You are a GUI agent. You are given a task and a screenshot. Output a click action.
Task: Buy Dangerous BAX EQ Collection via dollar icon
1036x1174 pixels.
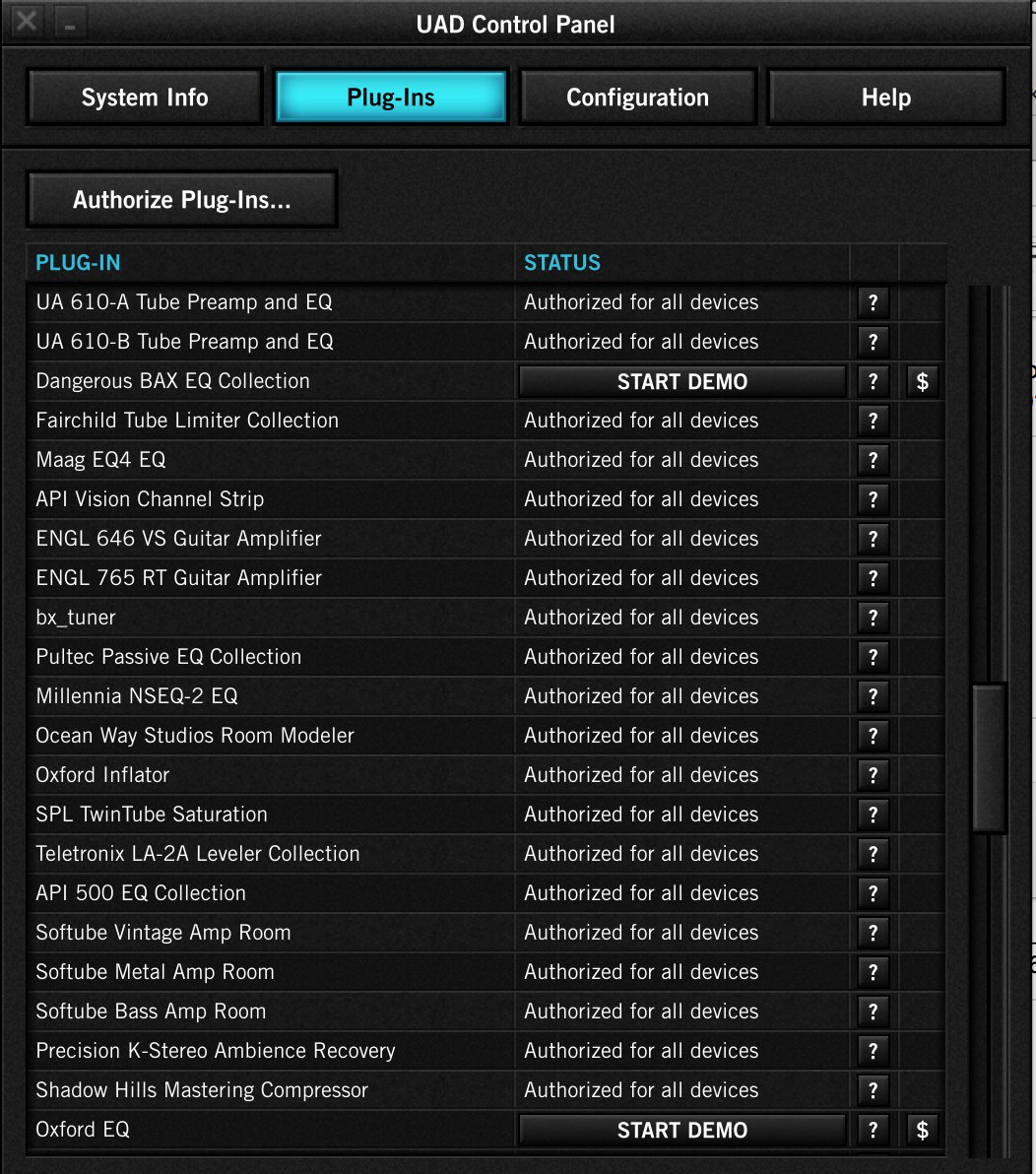[922, 382]
